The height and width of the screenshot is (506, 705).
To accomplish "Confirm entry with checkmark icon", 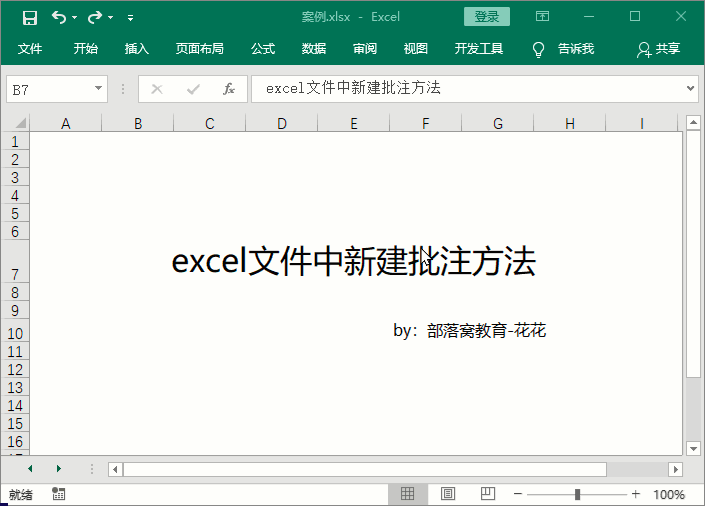I will click(193, 89).
